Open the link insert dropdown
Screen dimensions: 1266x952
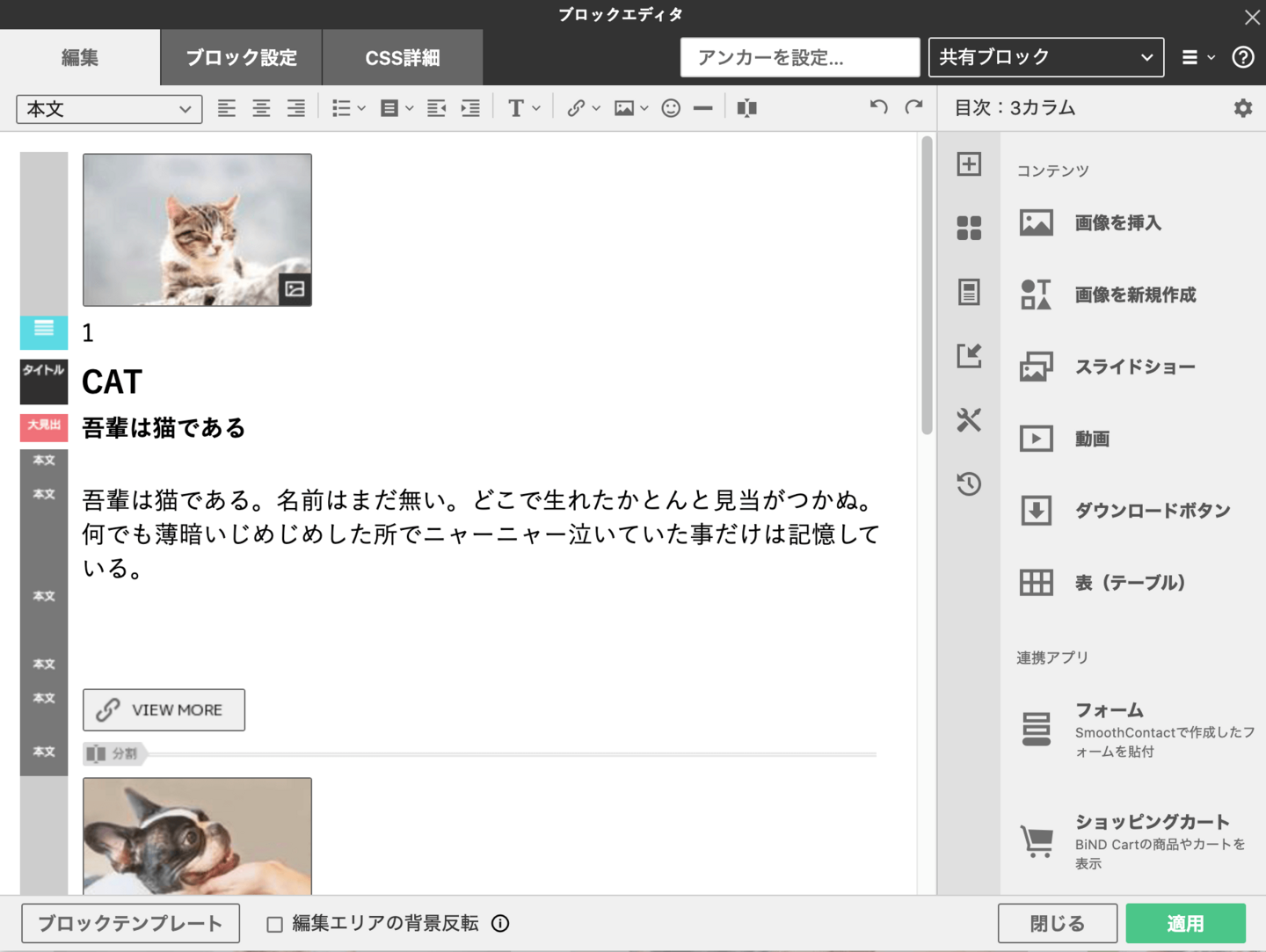pos(584,108)
